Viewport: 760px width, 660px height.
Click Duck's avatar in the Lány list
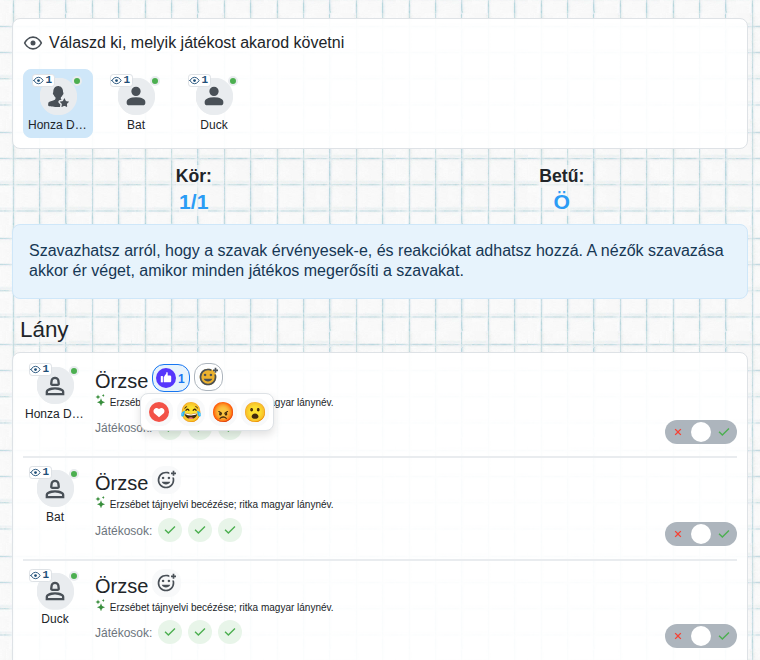click(55, 591)
